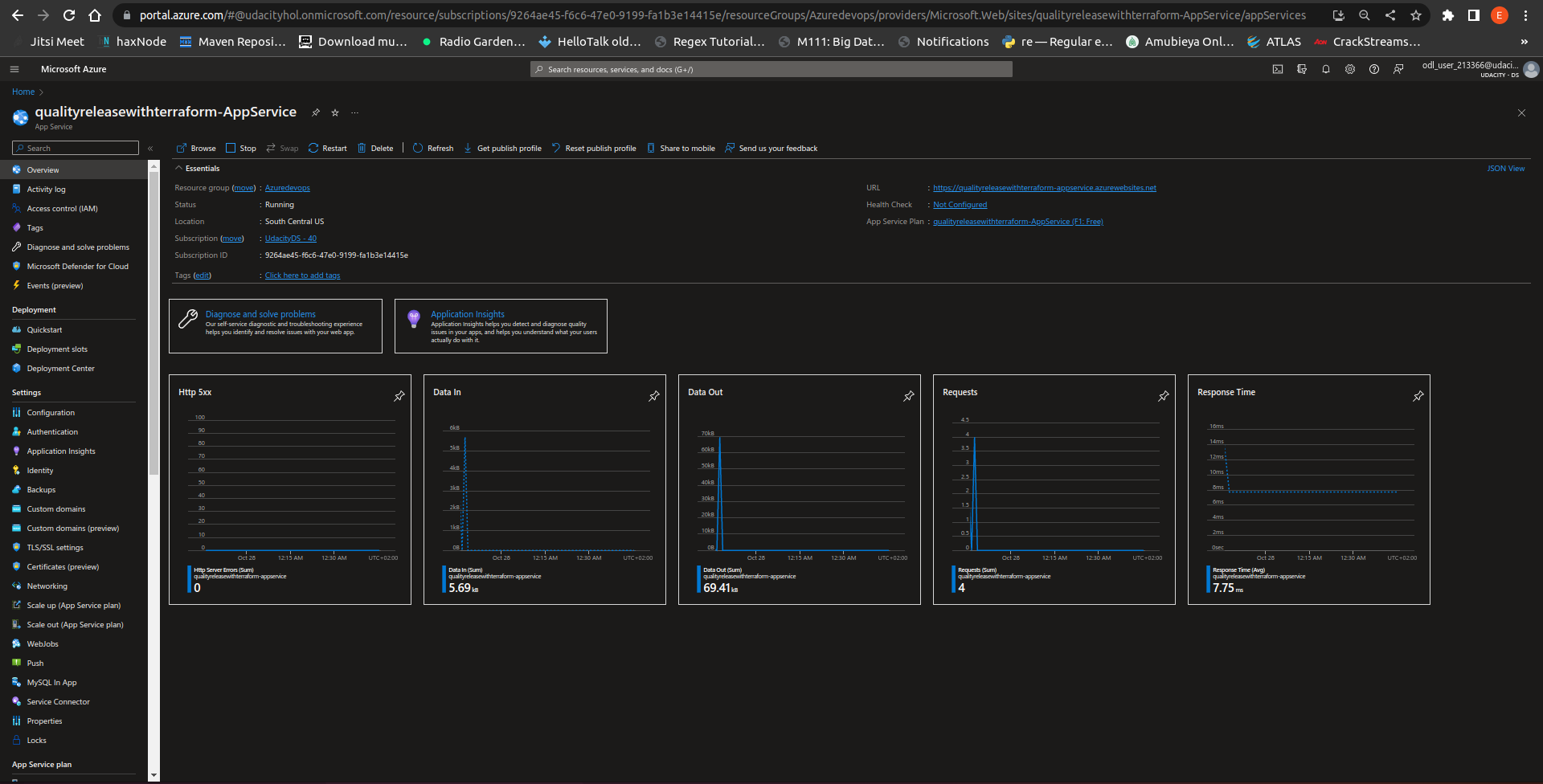Open Azuredevops resource group link
This screenshot has width=1543, height=784.
(x=287, y=188)
